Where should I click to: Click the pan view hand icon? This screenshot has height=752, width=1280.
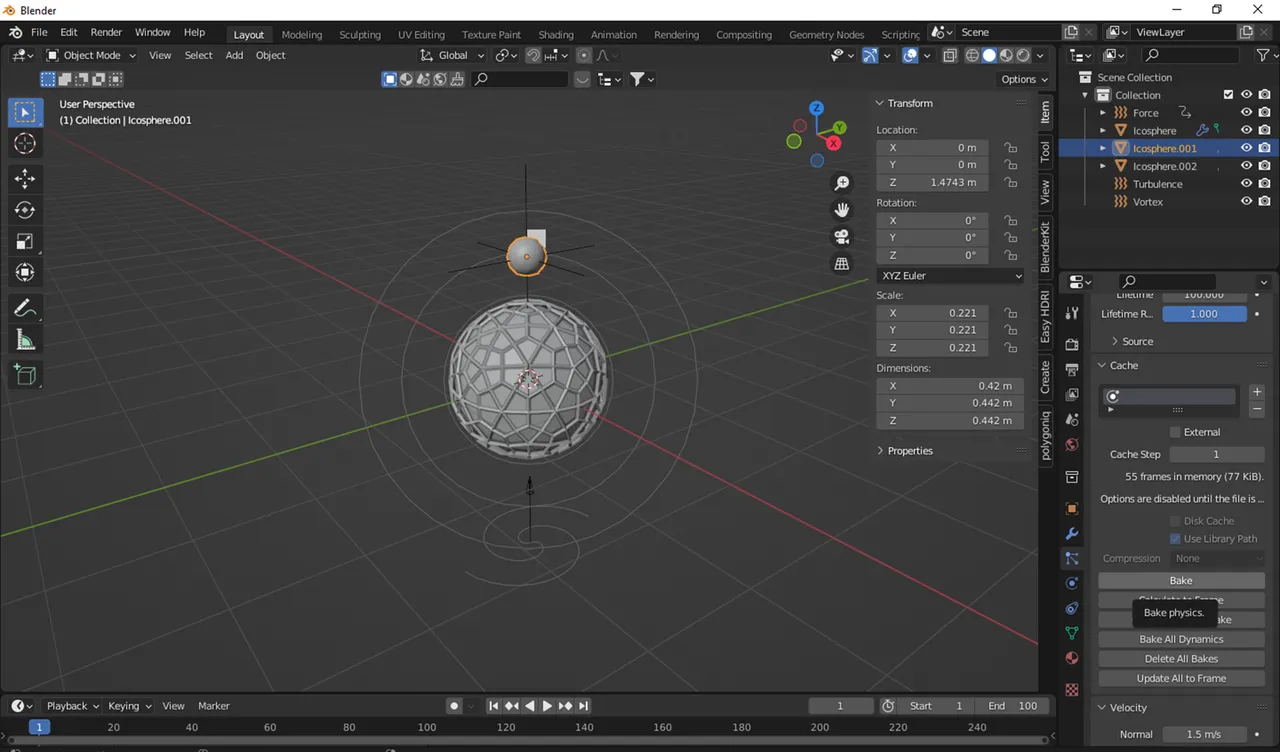tap(842, 210)
